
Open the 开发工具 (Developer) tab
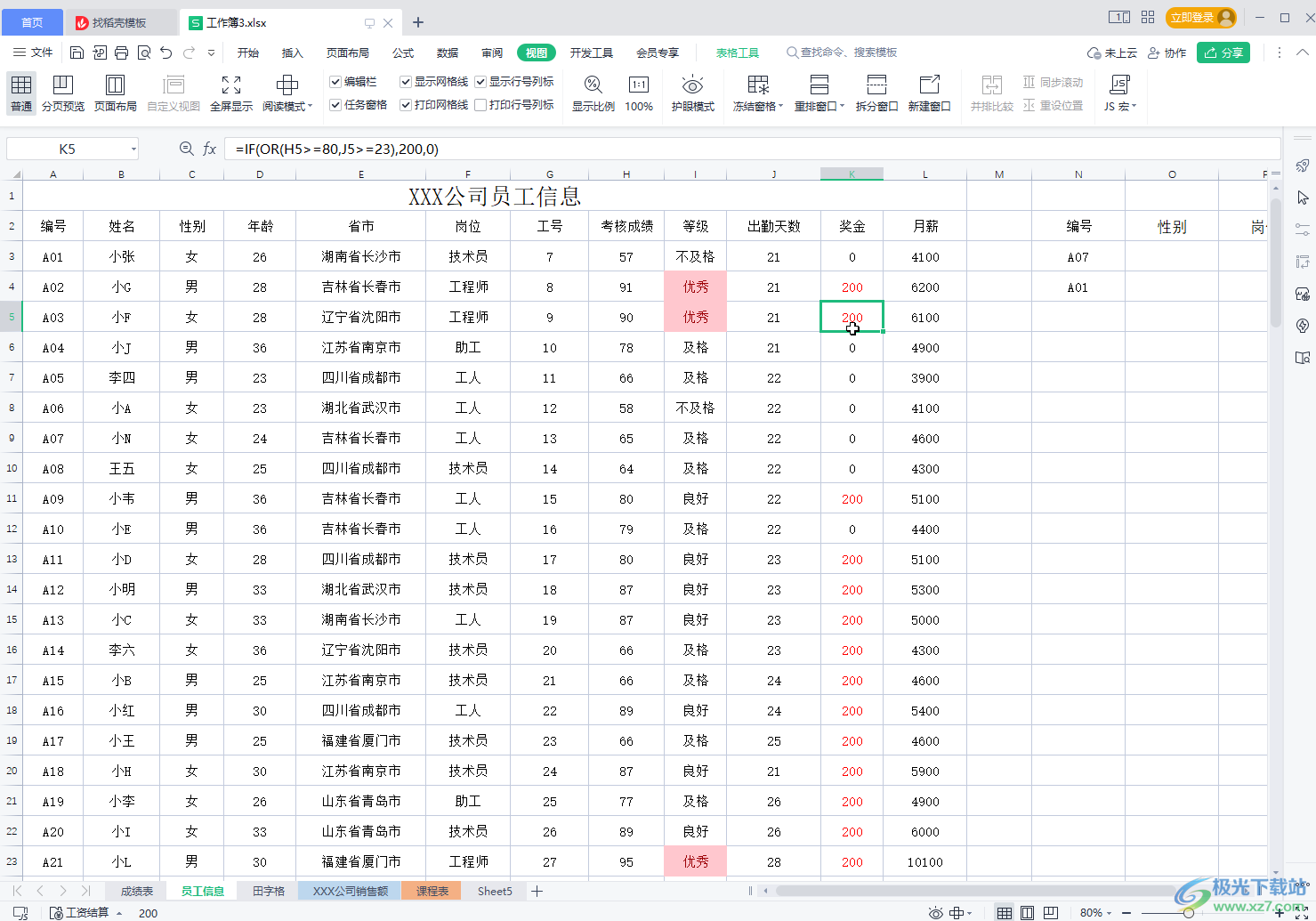[592, 53]
